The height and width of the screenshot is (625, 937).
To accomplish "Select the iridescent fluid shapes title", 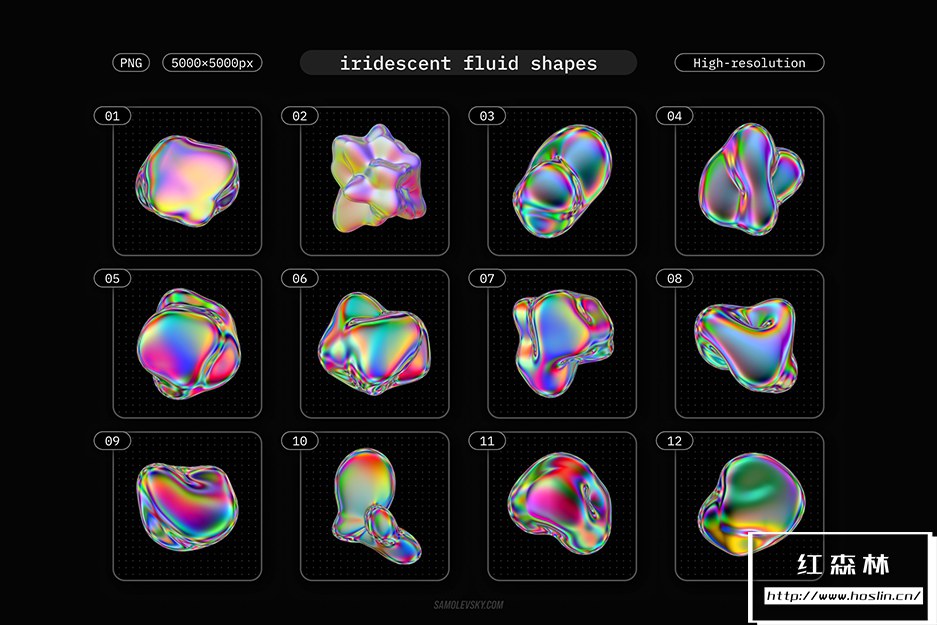I will pos(468,63).
